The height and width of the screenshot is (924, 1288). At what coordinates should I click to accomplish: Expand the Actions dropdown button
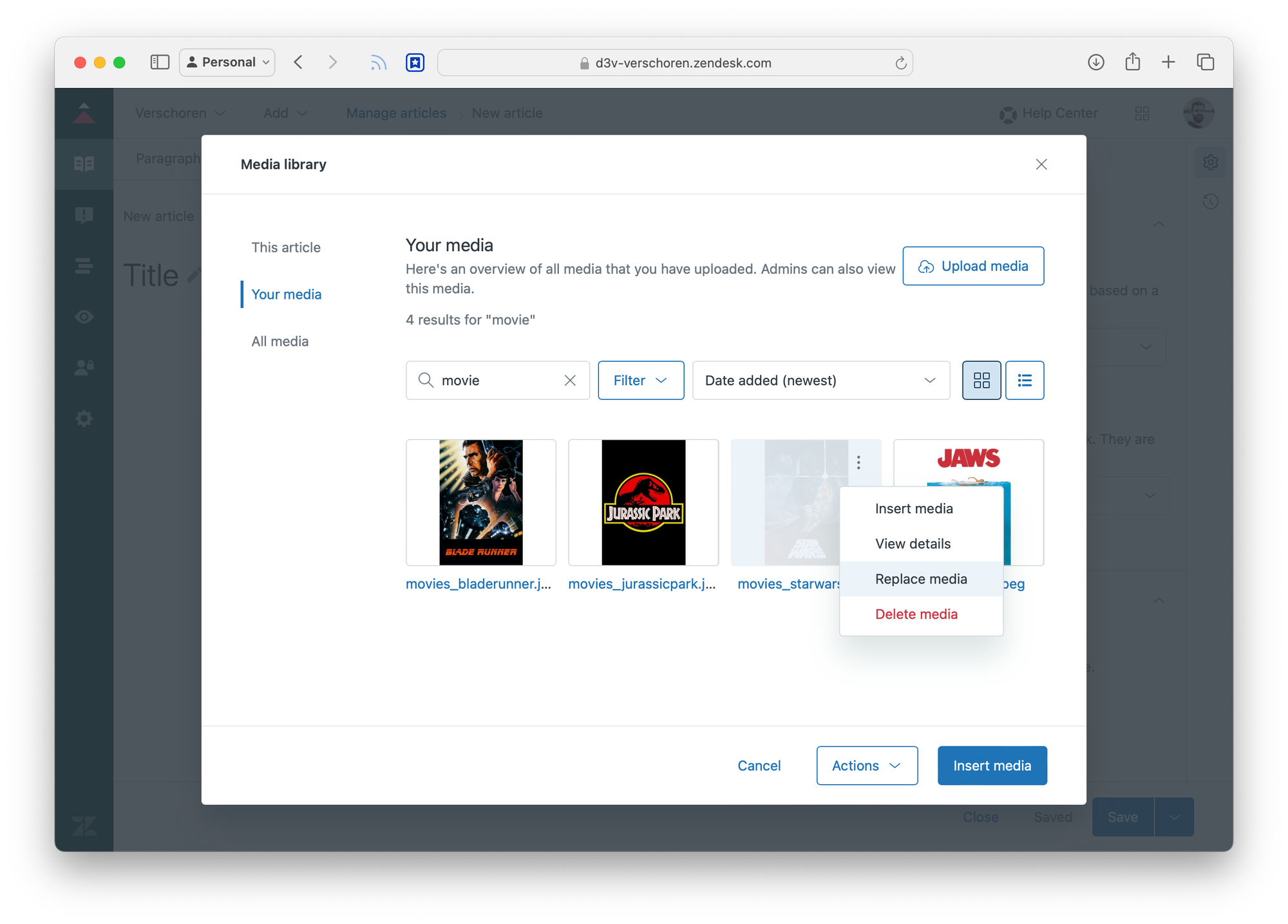tap(866, 766)
